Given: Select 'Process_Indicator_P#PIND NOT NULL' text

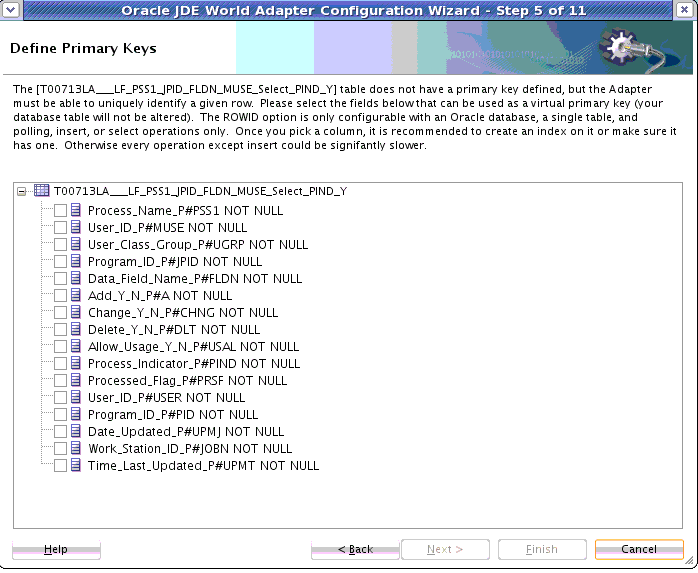Looking at the screenshot, I should 194,364.
